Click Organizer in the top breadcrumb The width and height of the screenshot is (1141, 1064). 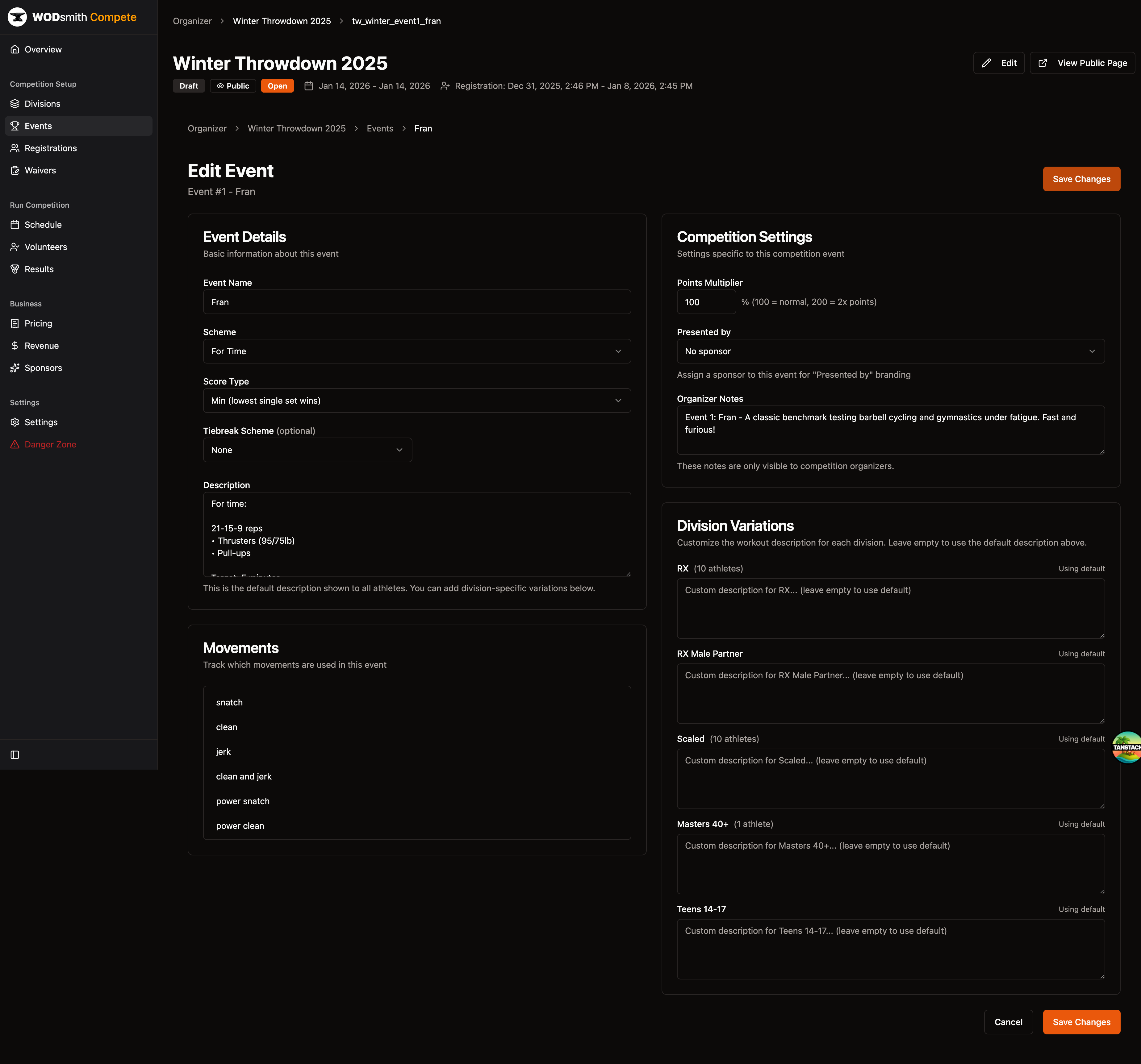click(192, 21)
